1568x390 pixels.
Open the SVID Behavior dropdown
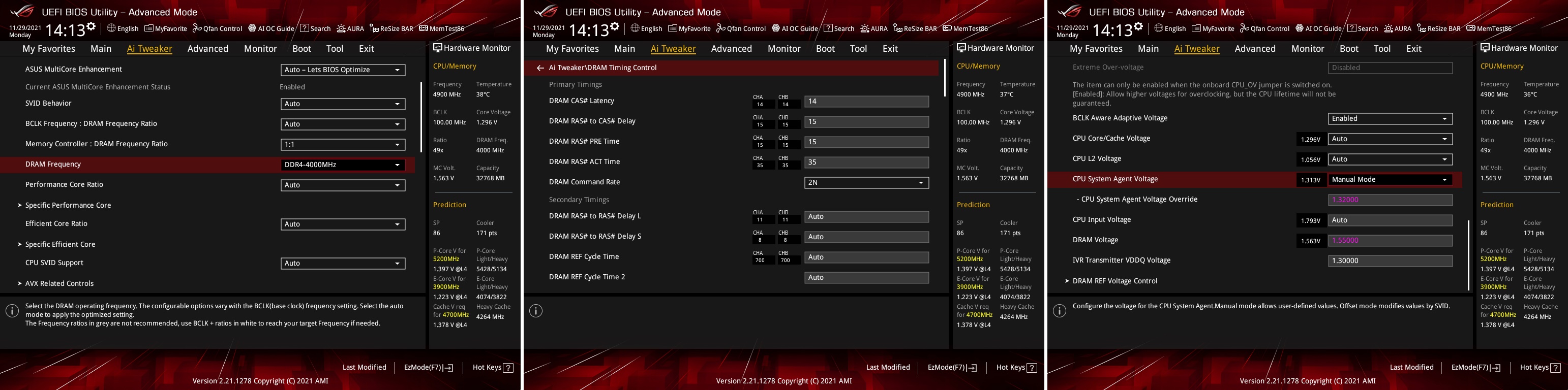[x=343, y=104]
